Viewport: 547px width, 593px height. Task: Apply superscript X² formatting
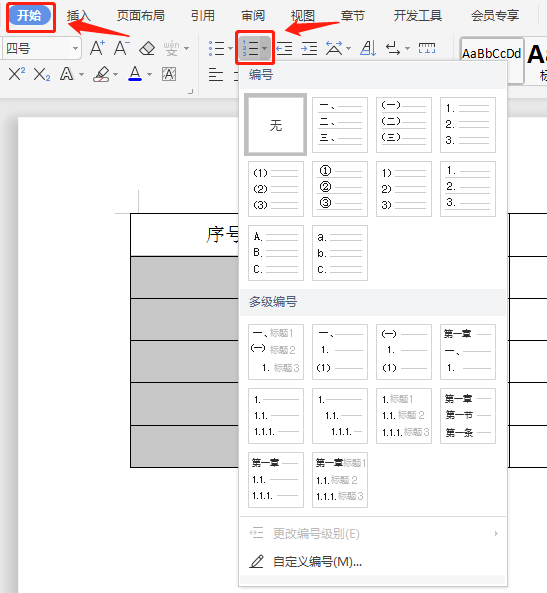(17, 74)
